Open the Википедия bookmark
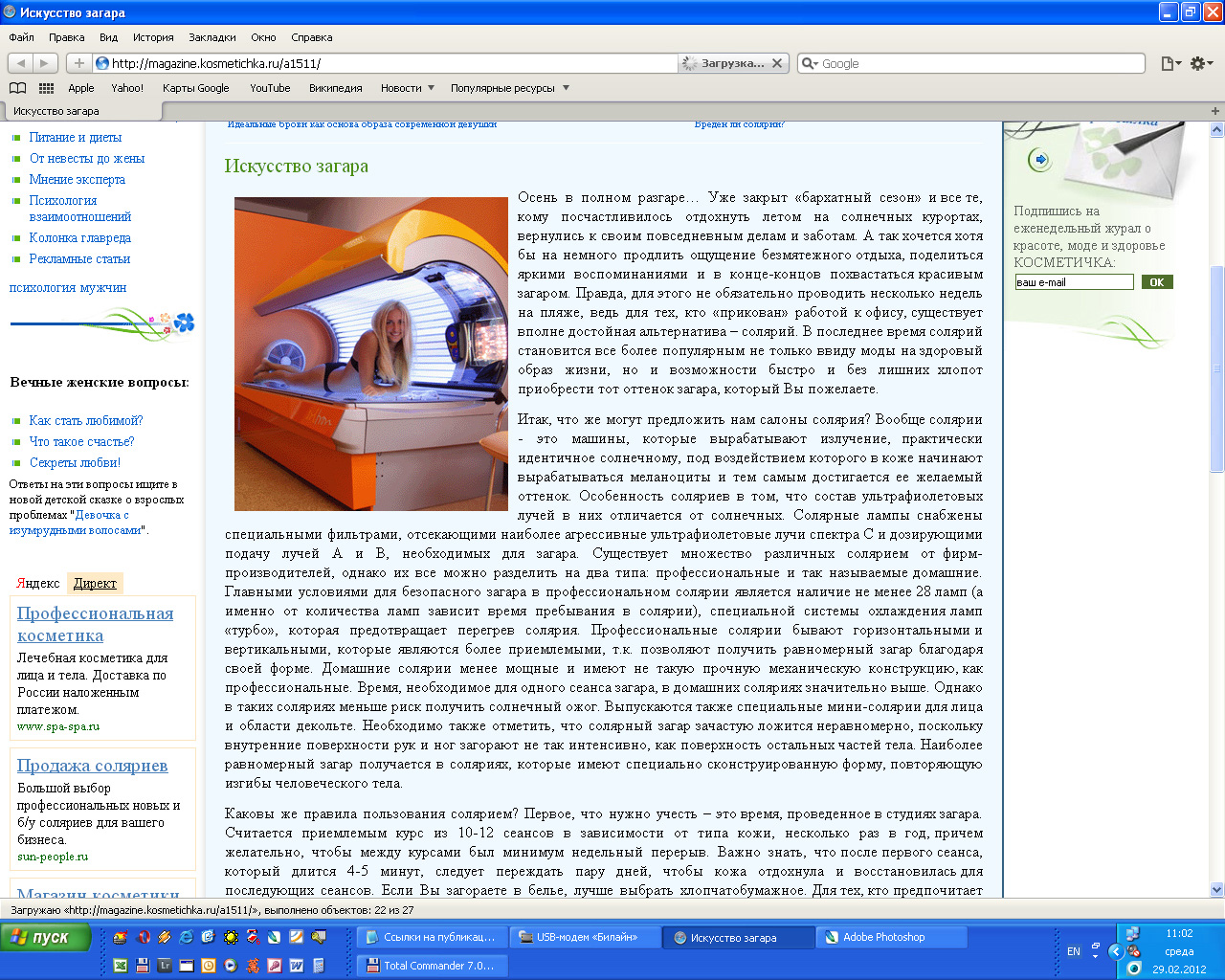This screenshot has height=980, width=1225. [x=336, y=88]
